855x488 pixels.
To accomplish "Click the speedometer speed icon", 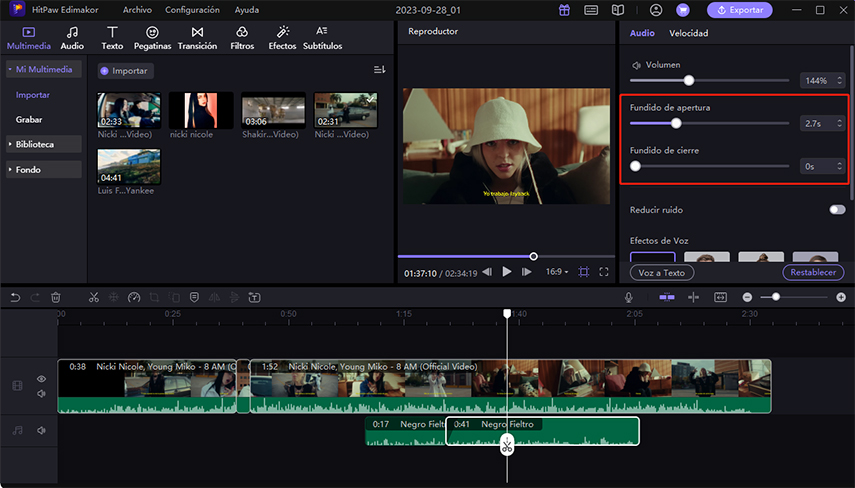I will [134, 297].
